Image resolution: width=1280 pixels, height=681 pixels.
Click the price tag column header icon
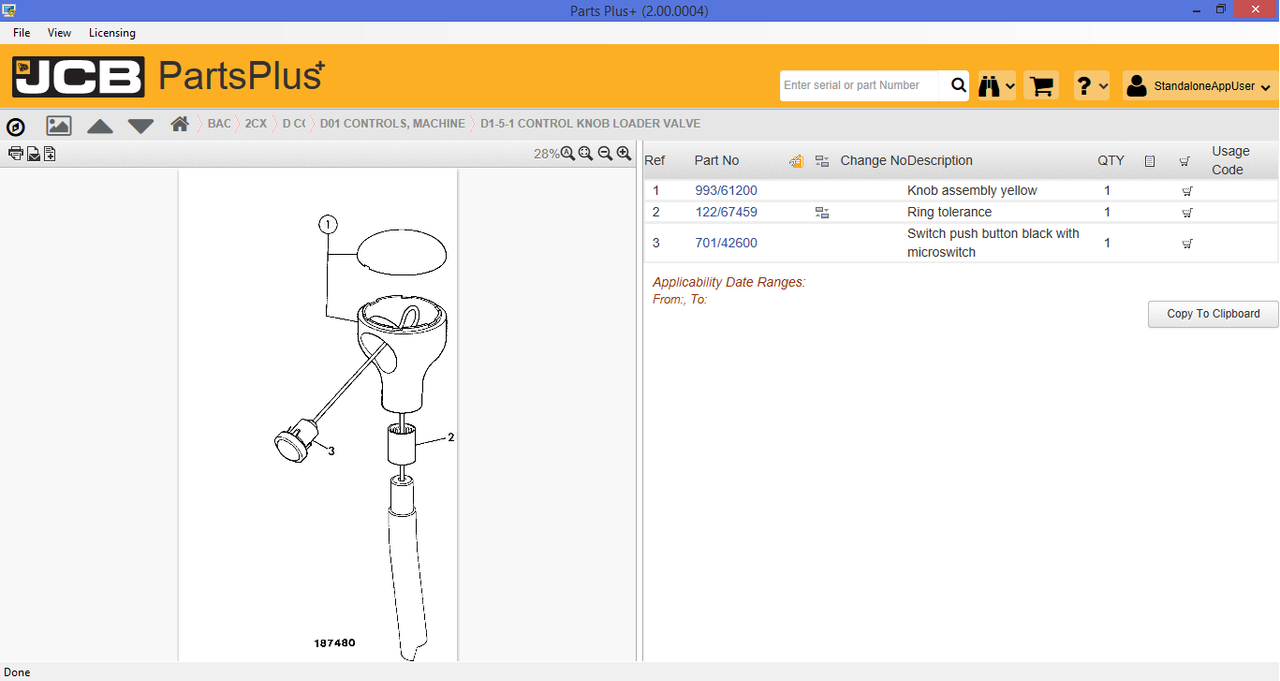click(796, 161)
